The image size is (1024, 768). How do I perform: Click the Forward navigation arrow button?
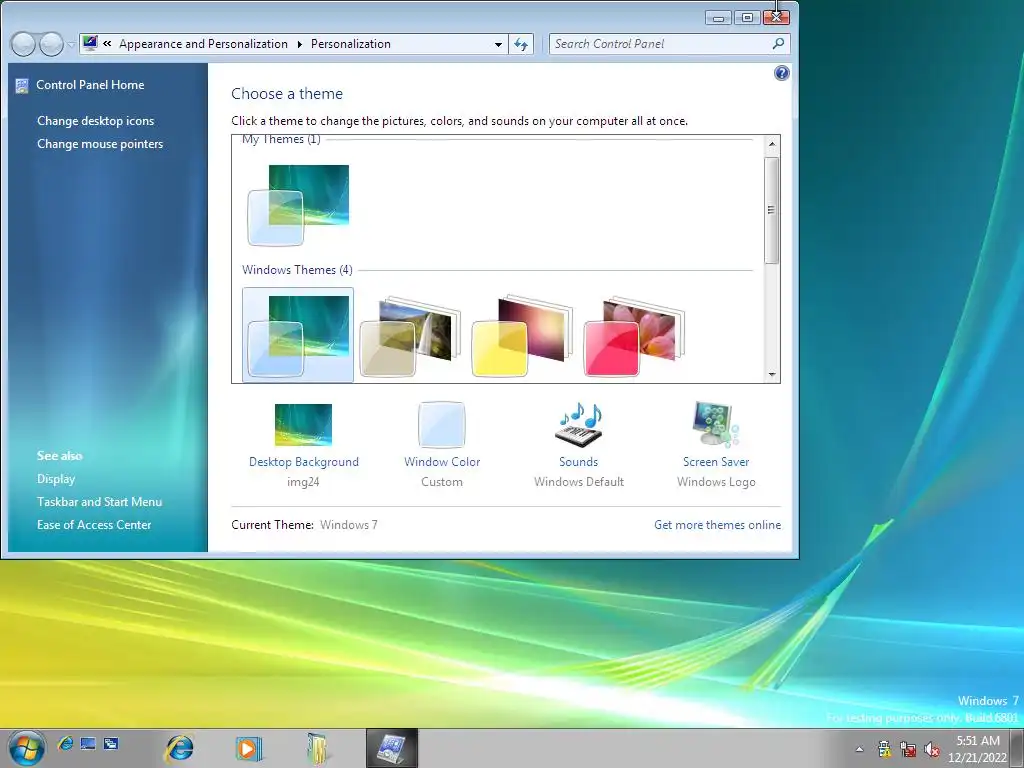point(51,44)
